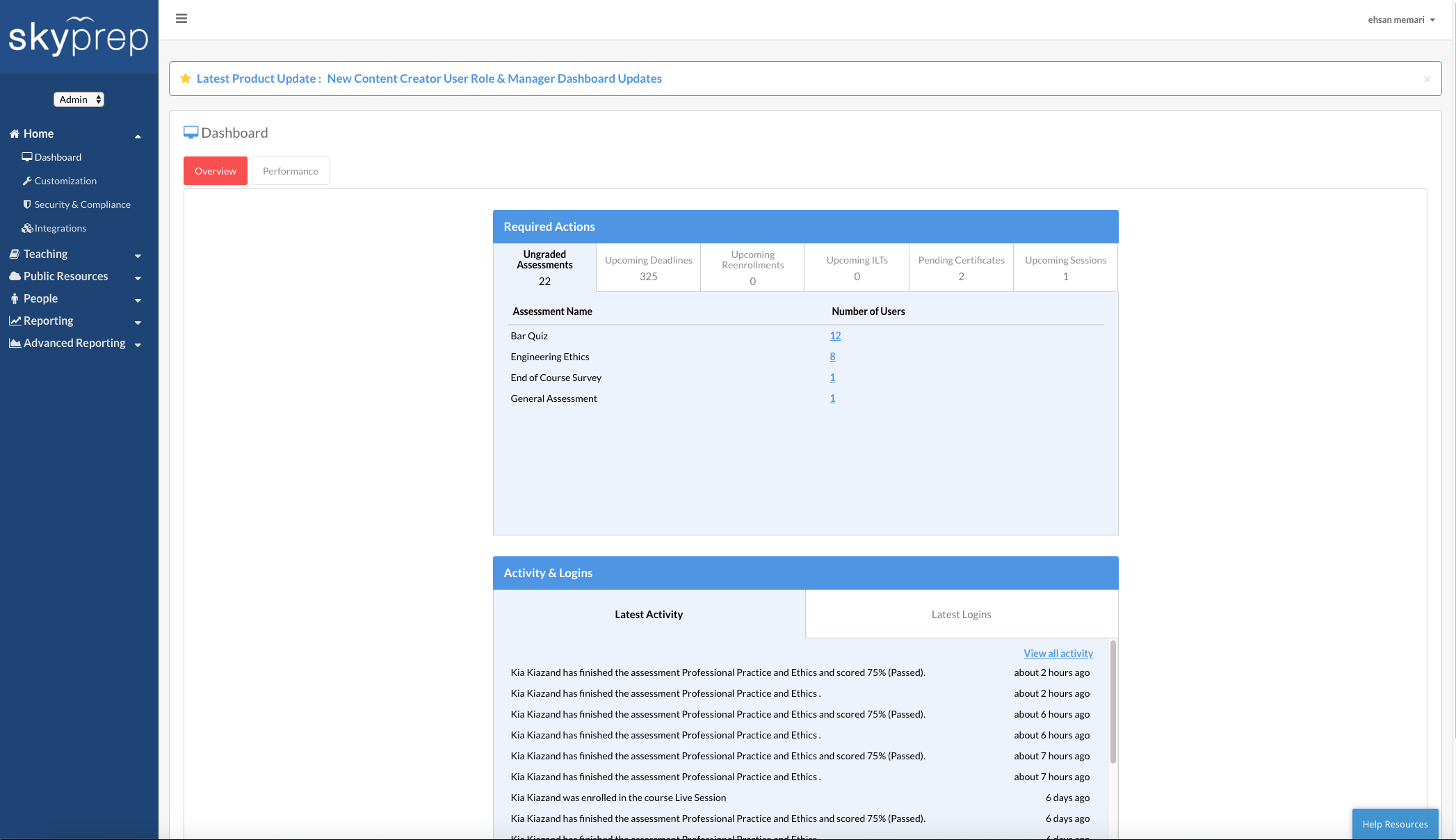Collapse the Home section chevron

coord(138,136)
